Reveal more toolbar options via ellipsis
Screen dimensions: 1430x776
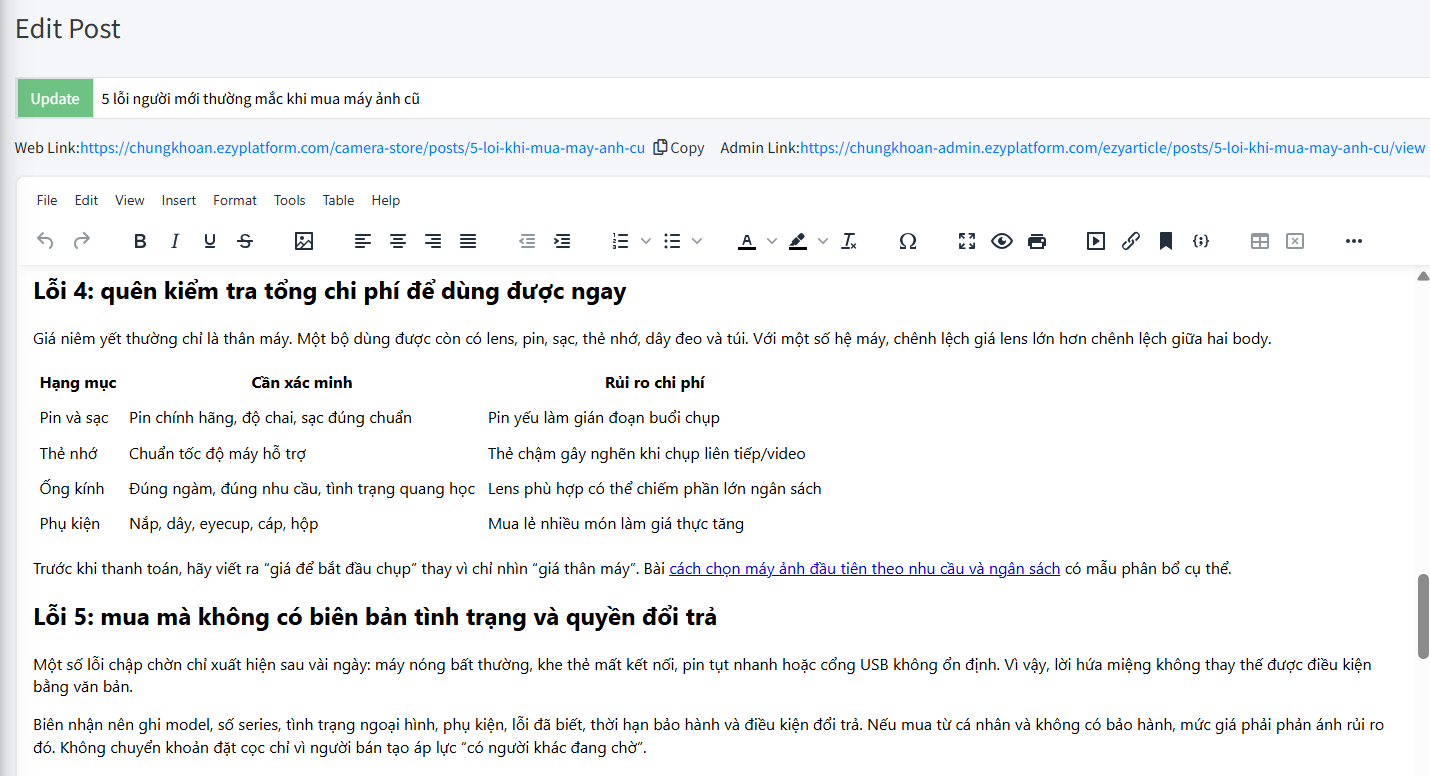1354,241
